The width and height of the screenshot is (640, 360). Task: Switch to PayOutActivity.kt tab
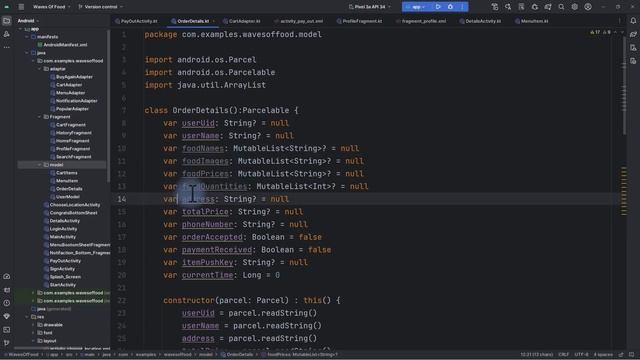point(136,21)
